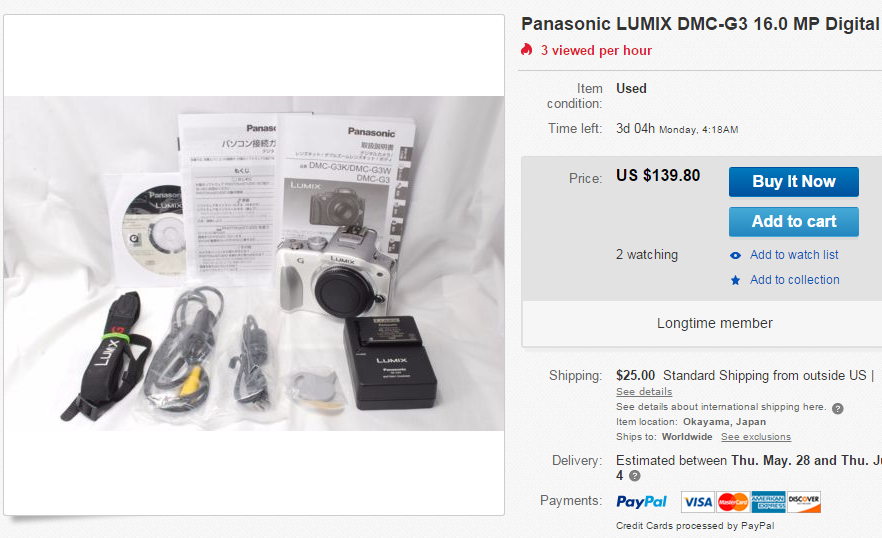Click the Buy It Now button

coord(794,182)
